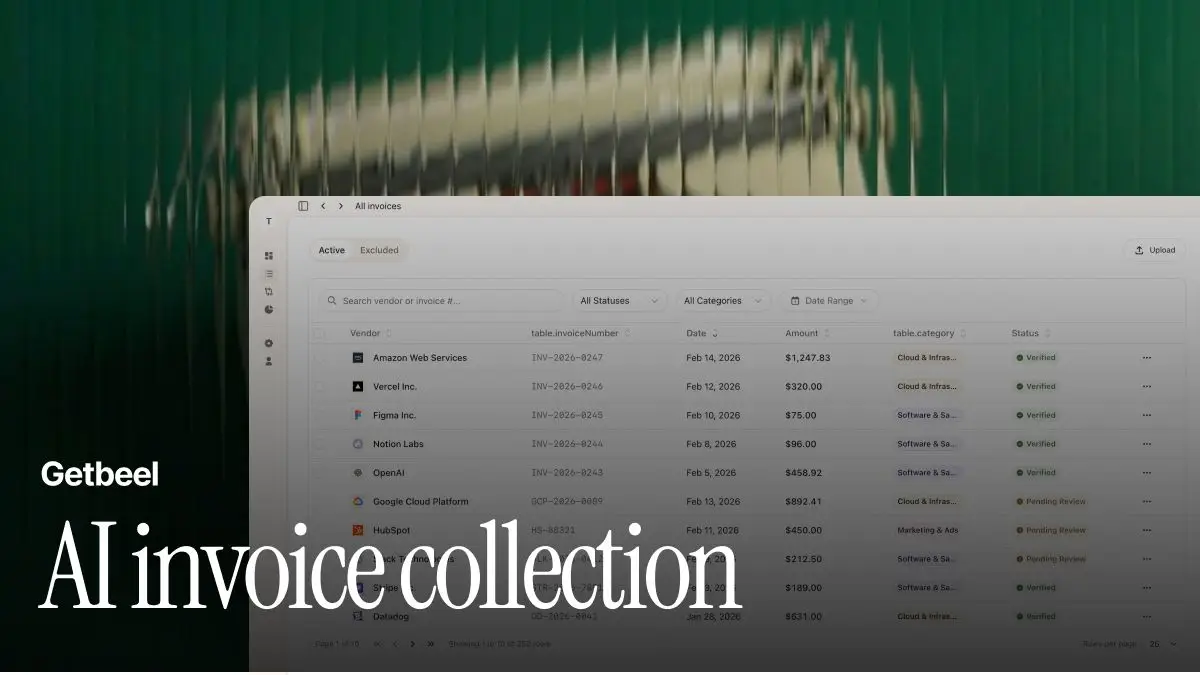Open the settings gear in sidebar
This screenshot has width=1200, height=675.
click(x=269, y=343)
